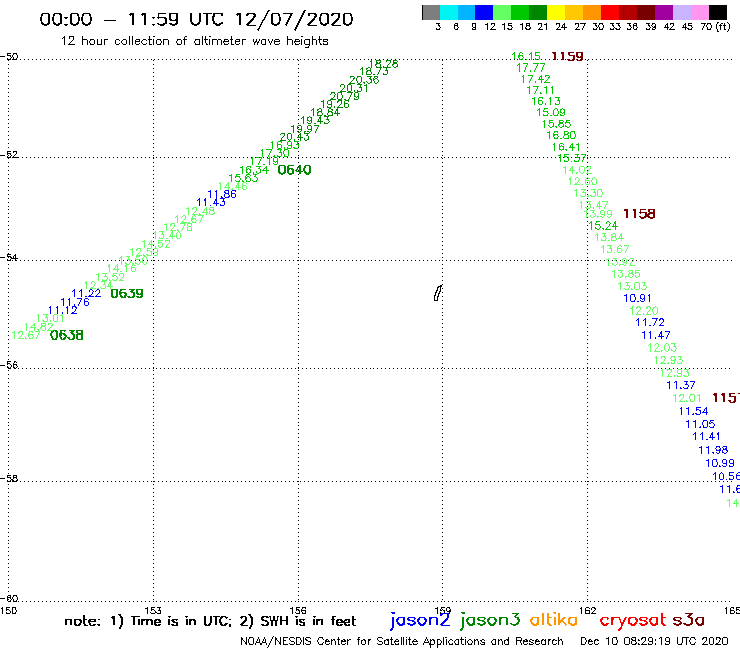
Task: Click the longitude axis label 153
Action: (153, 610)
